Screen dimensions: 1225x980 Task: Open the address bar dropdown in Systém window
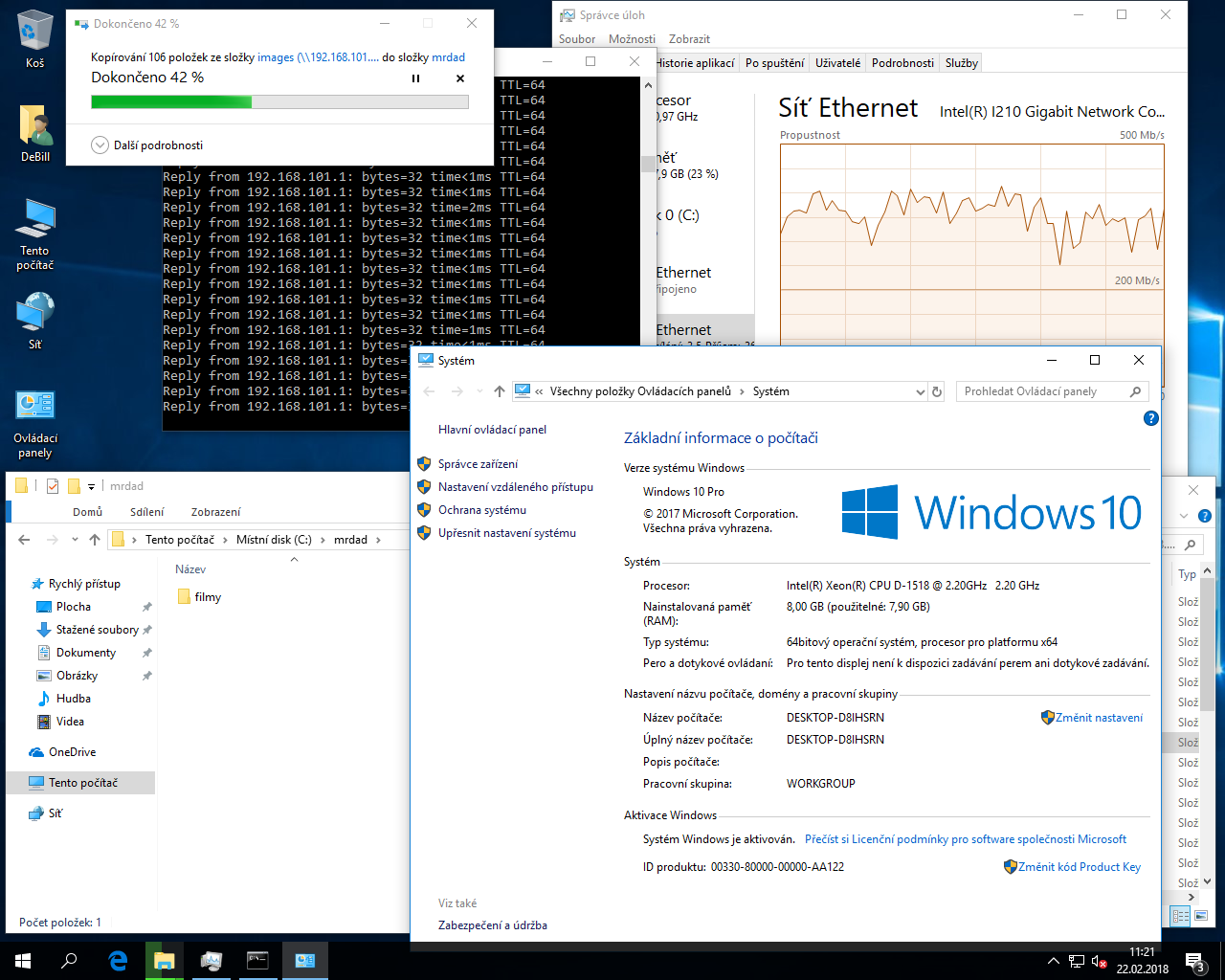(x=921, y=391)
